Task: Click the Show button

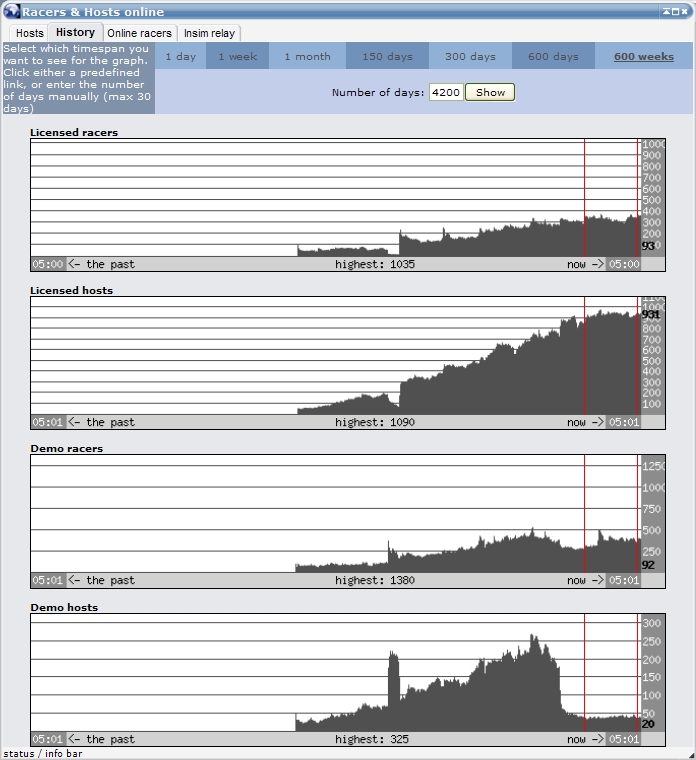Action: click(x=490, y=92)
